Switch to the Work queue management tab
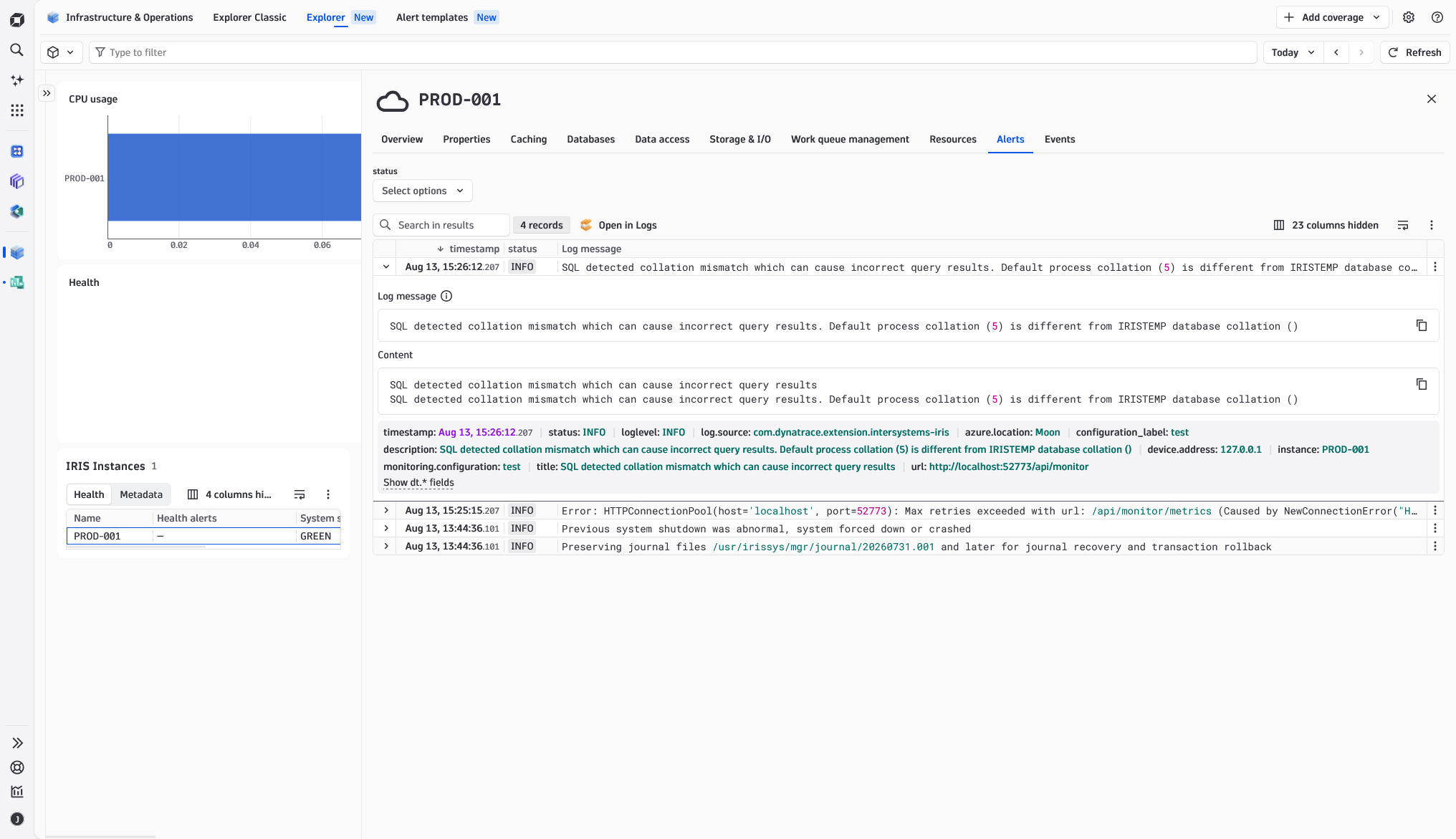 tap(850, 139)
